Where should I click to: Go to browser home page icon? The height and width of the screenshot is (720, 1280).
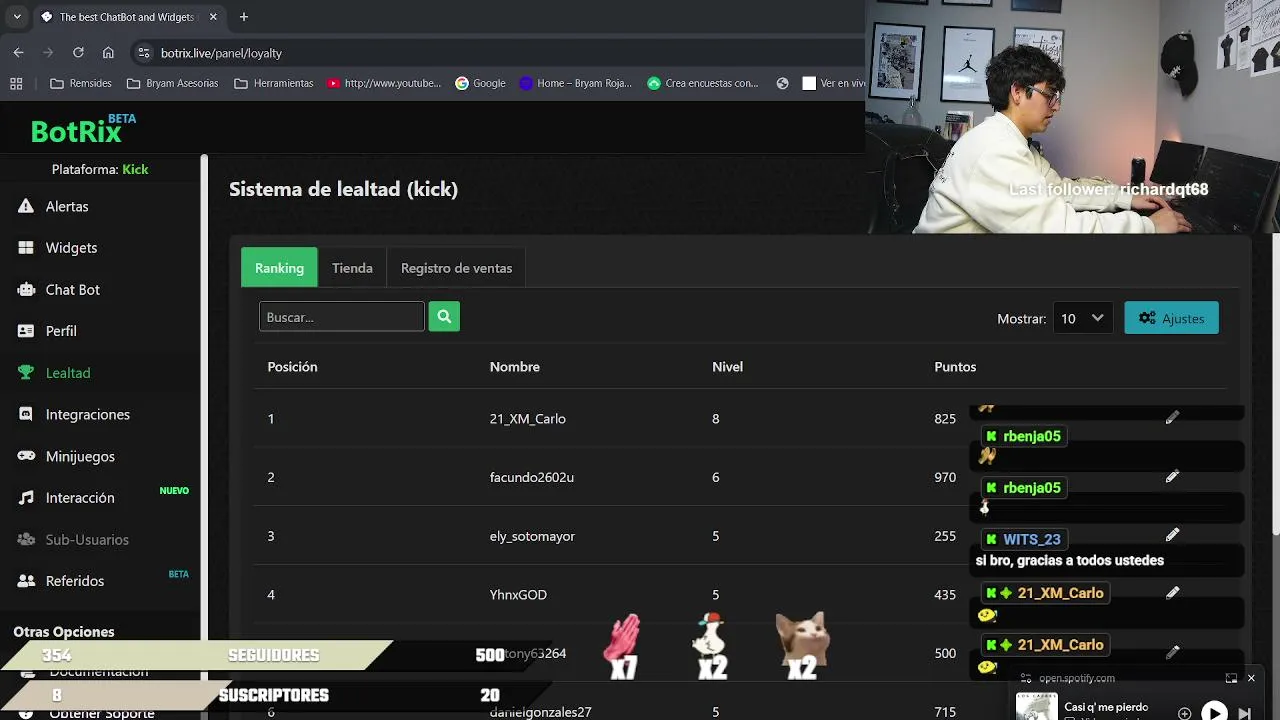[x=108, y=52]
